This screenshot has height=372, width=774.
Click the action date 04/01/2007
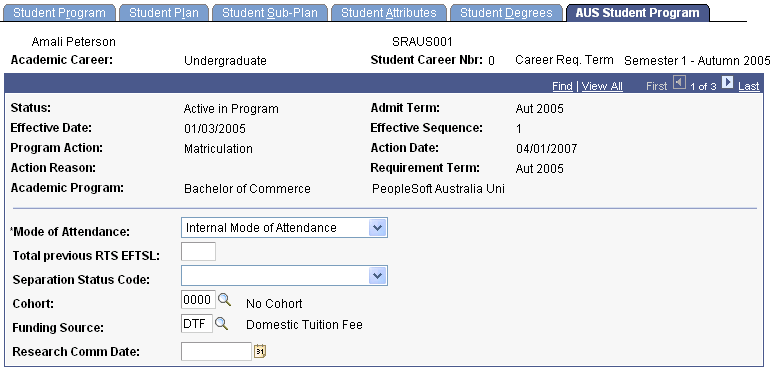(x=546, y=149)
